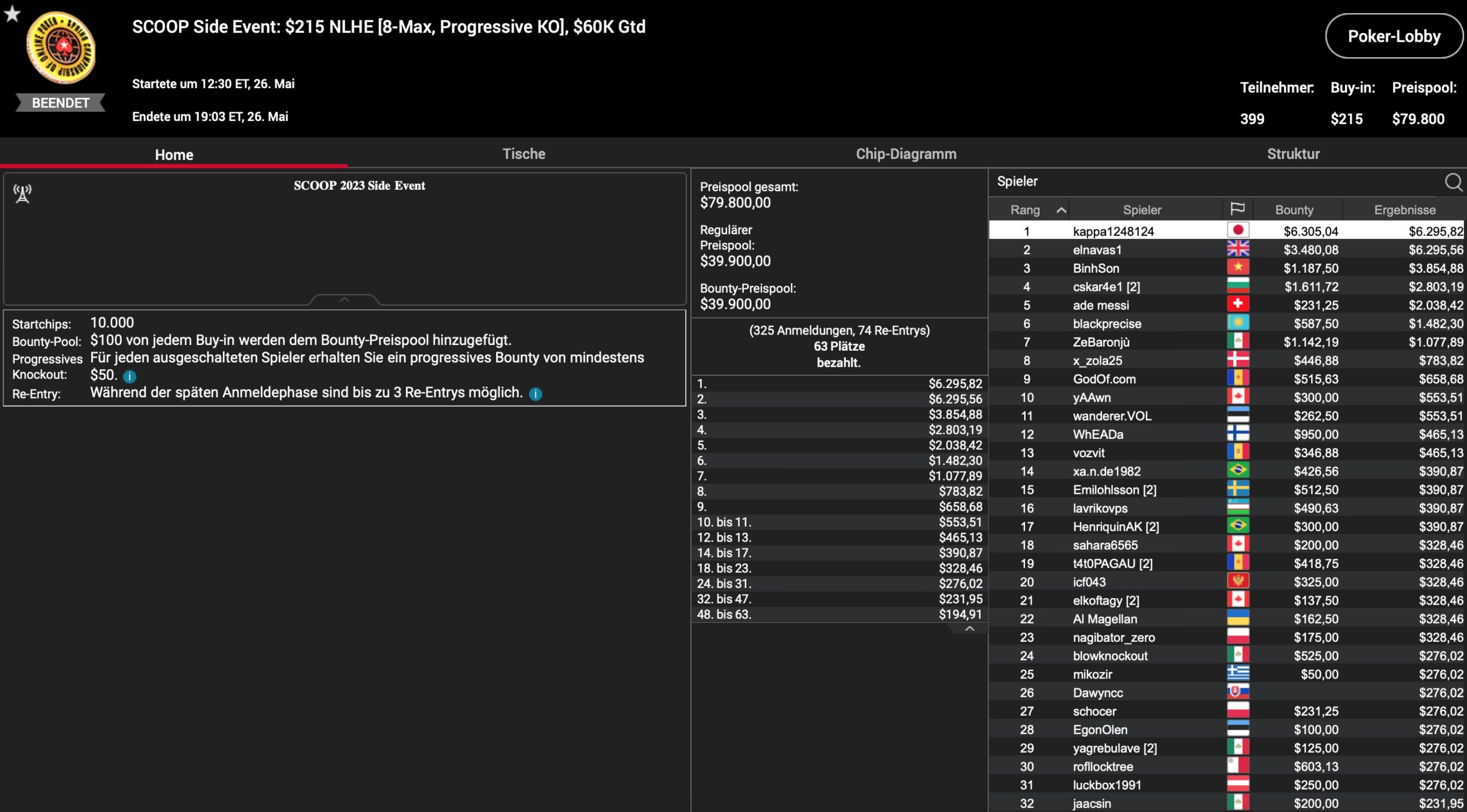
Task: Click Montenegro flag in icf043 row
Action: (x=1238, y=581)
